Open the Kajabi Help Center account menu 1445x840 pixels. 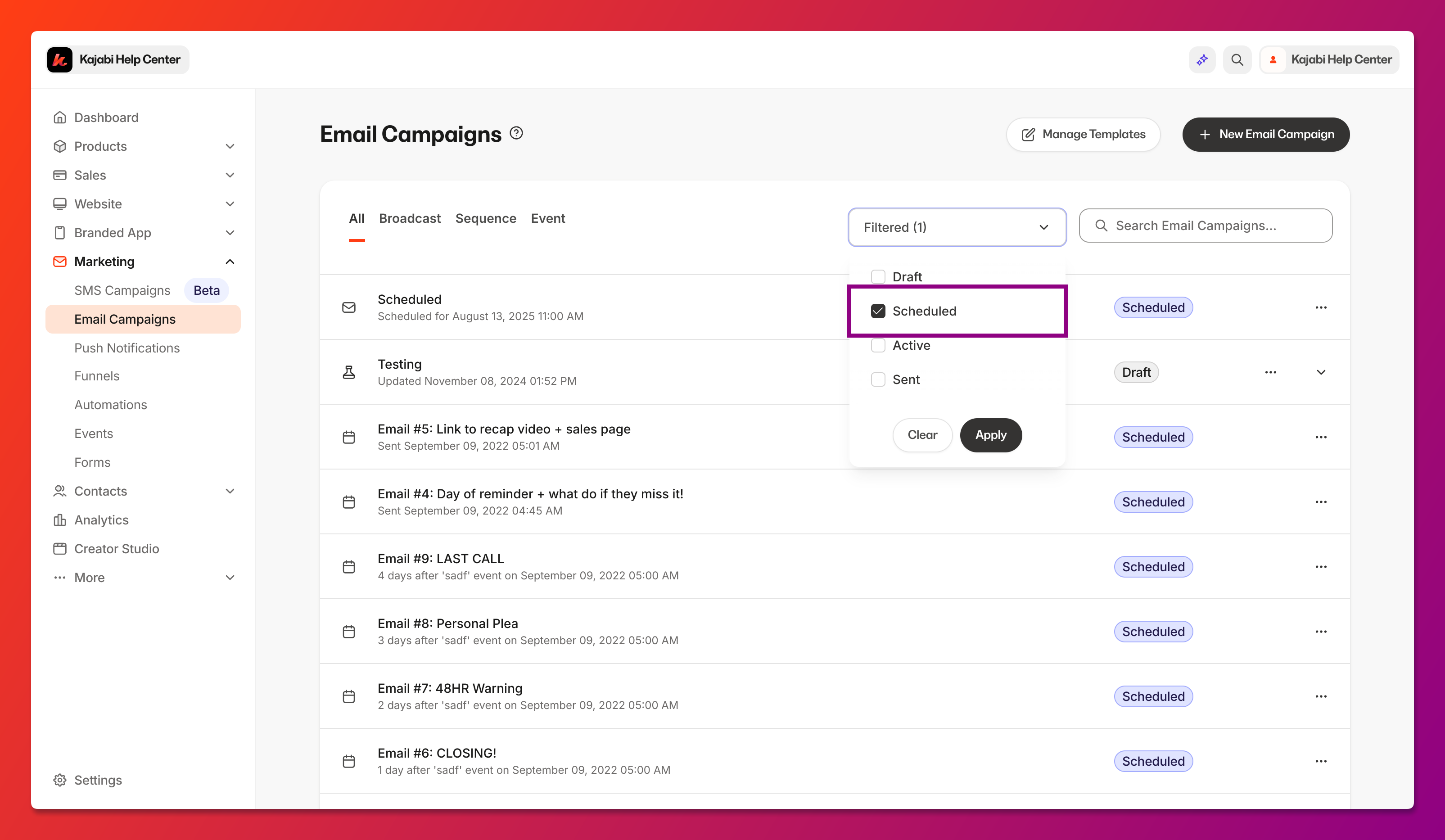tap(1329, 59)
